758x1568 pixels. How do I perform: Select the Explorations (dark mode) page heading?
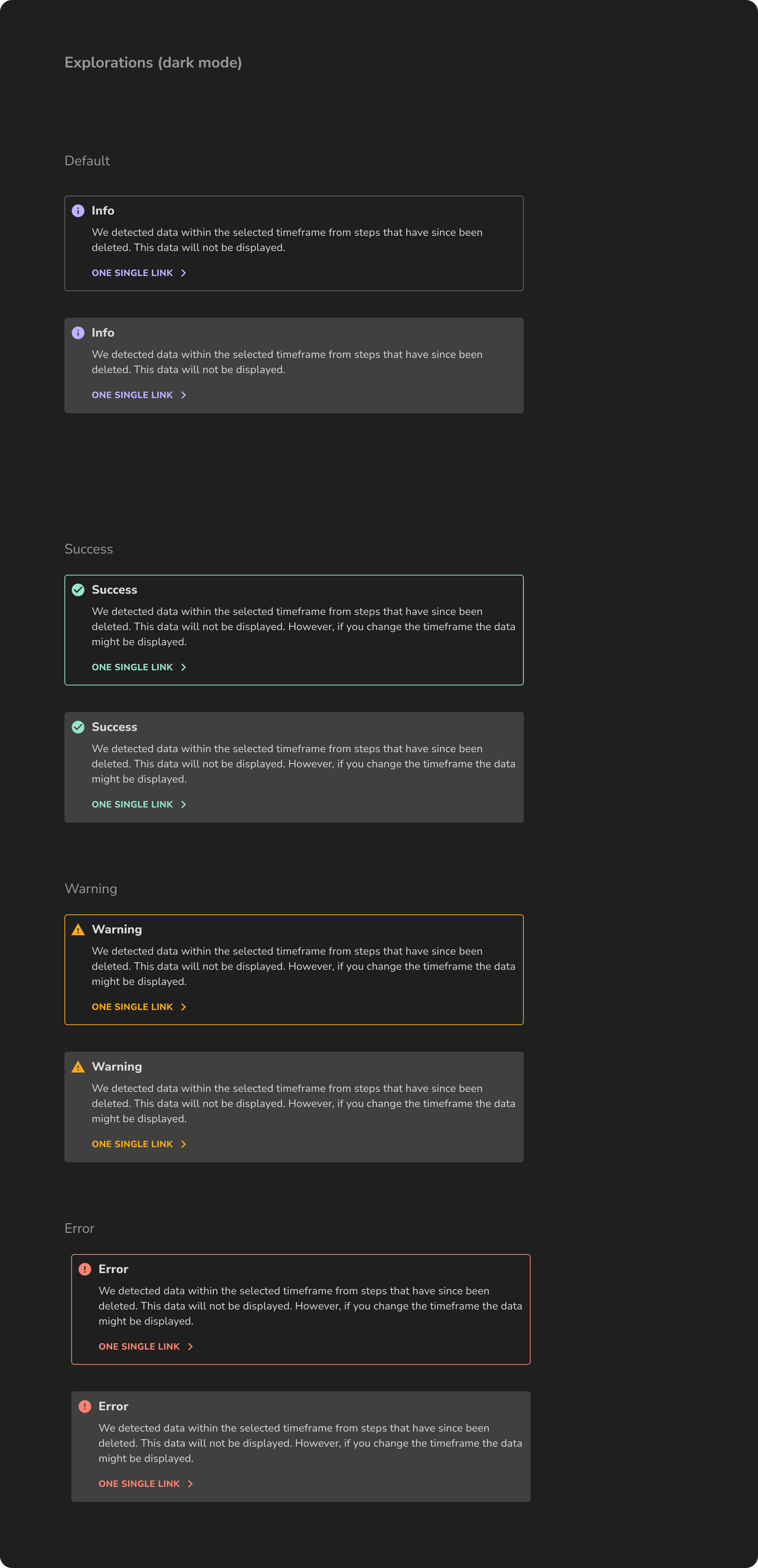click(153, 63)
